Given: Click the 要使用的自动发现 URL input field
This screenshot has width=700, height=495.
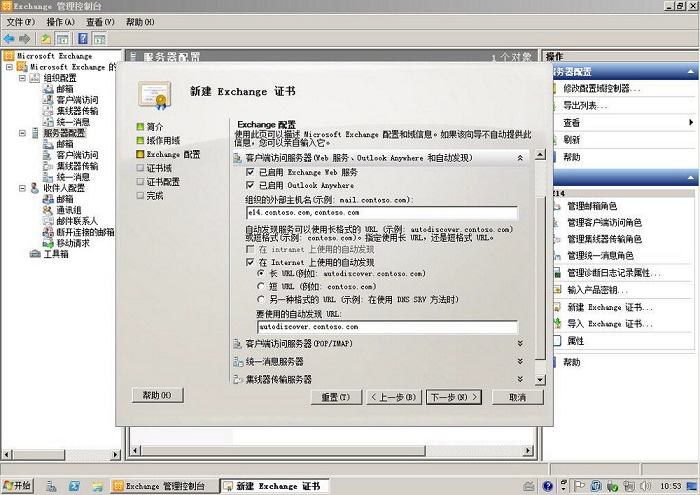Looking at the screenshot, I should tap(386, 326).
